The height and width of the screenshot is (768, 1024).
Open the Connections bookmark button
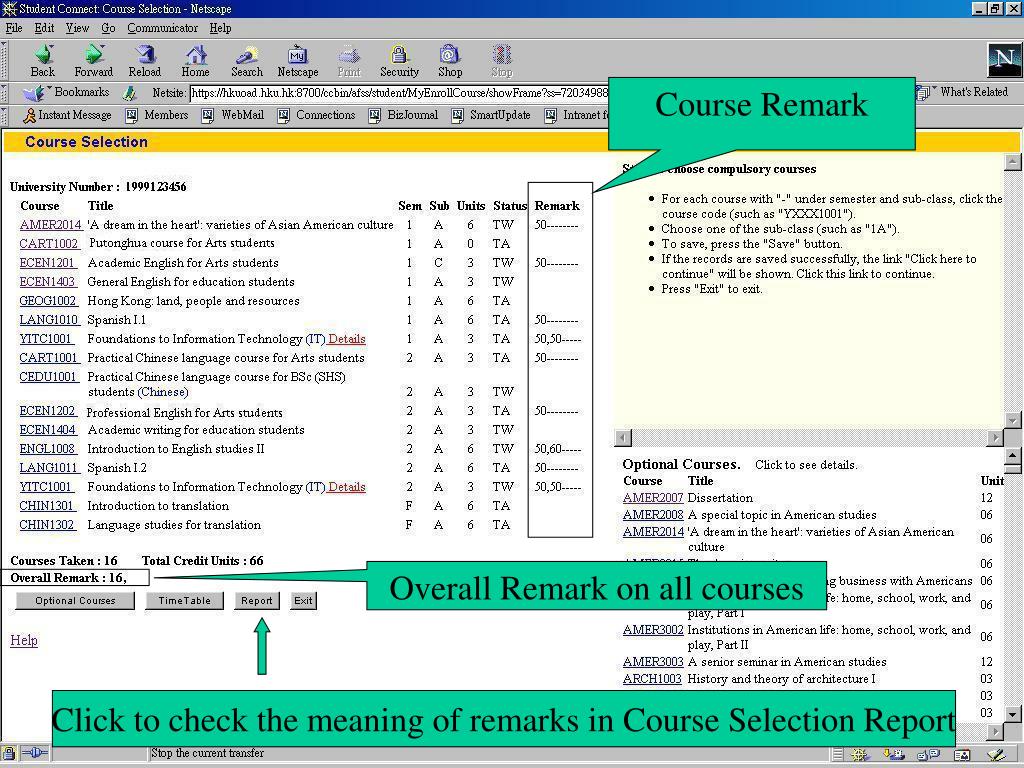(x=316, y=116)
